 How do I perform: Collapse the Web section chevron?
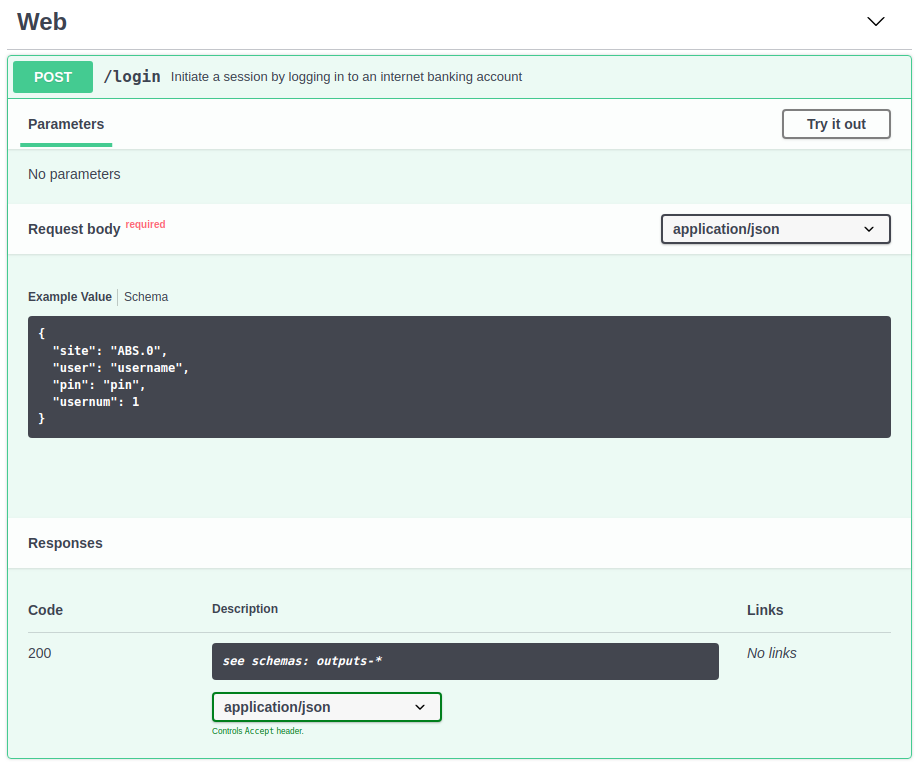(876, 22)
